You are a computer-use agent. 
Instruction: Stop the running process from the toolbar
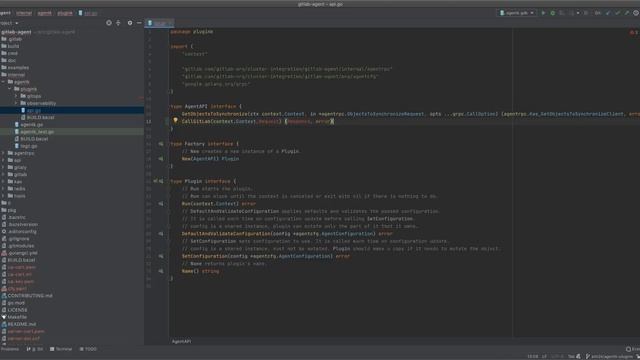pos(586,13)
